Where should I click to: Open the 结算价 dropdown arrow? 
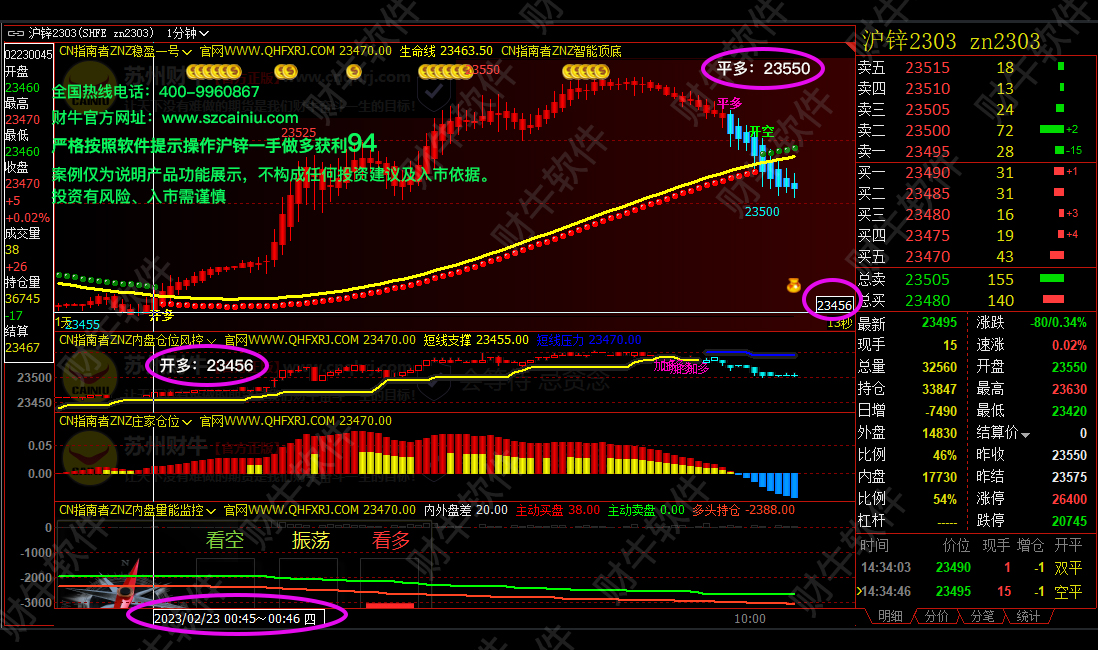pyautogui.click(x=1026, y=435)
